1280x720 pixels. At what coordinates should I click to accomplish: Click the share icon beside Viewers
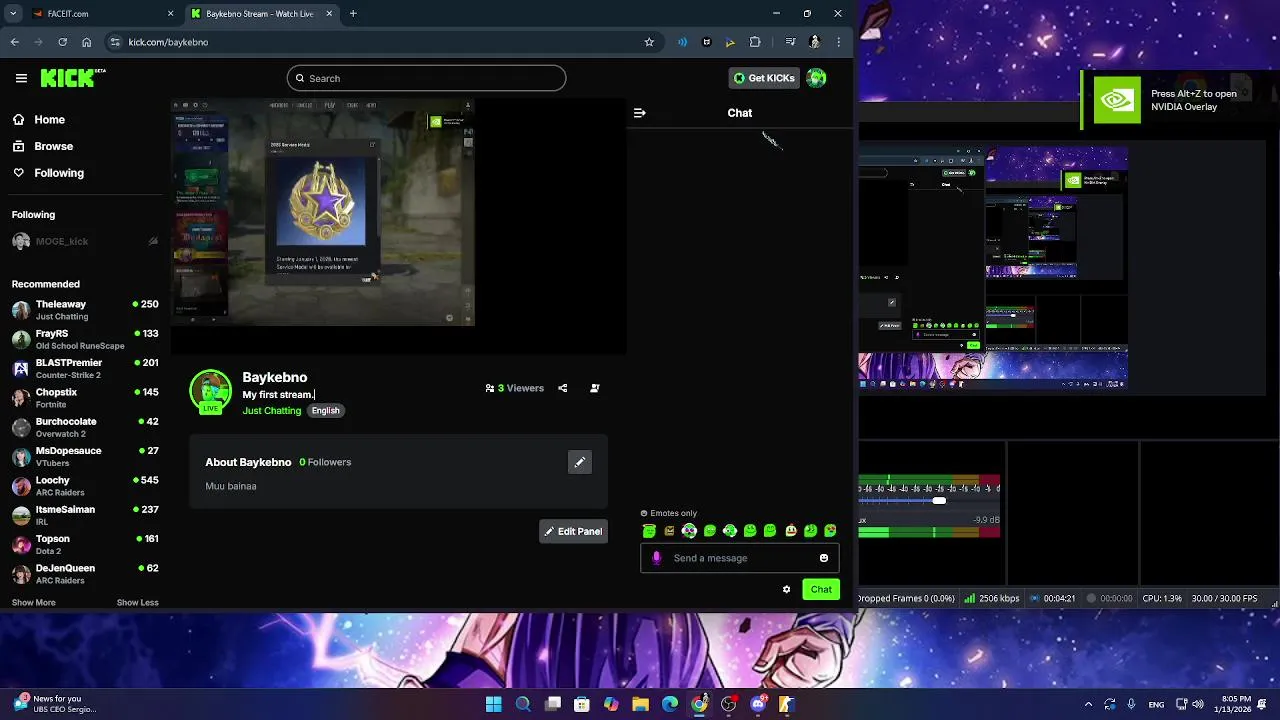[562, 388]
